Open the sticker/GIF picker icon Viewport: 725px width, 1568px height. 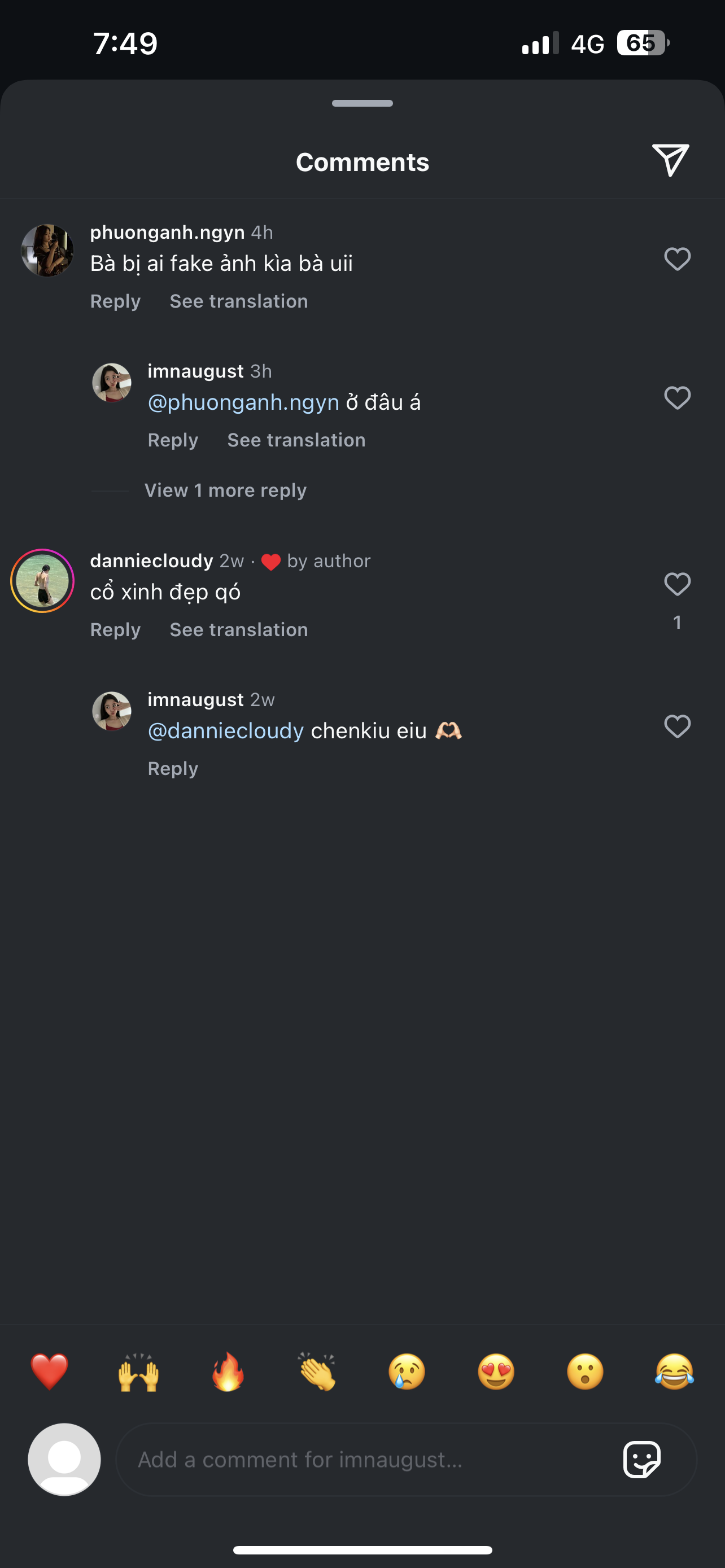coord(641,1459)
